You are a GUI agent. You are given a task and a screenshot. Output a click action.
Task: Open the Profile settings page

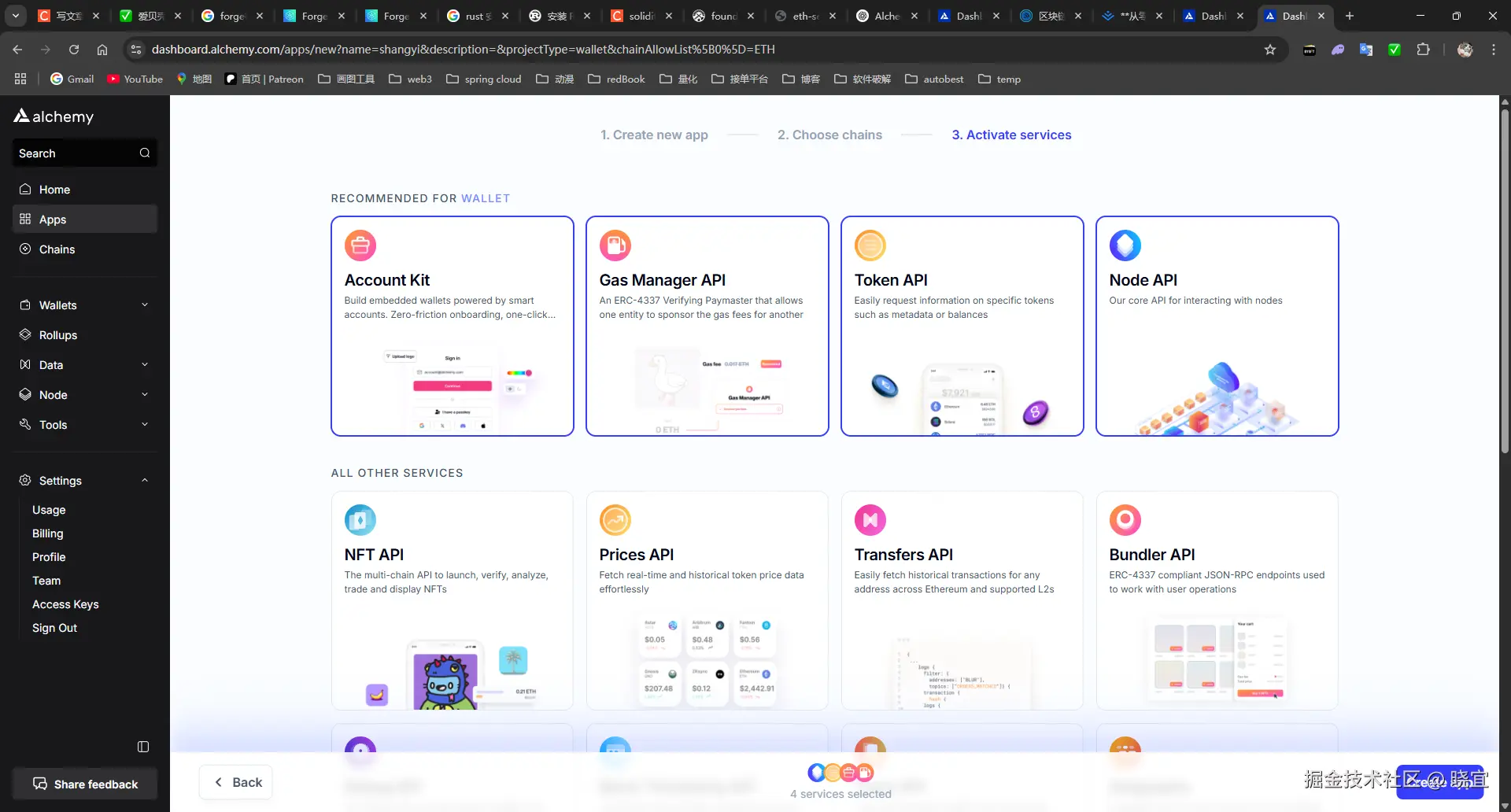[x=49, y=557]
